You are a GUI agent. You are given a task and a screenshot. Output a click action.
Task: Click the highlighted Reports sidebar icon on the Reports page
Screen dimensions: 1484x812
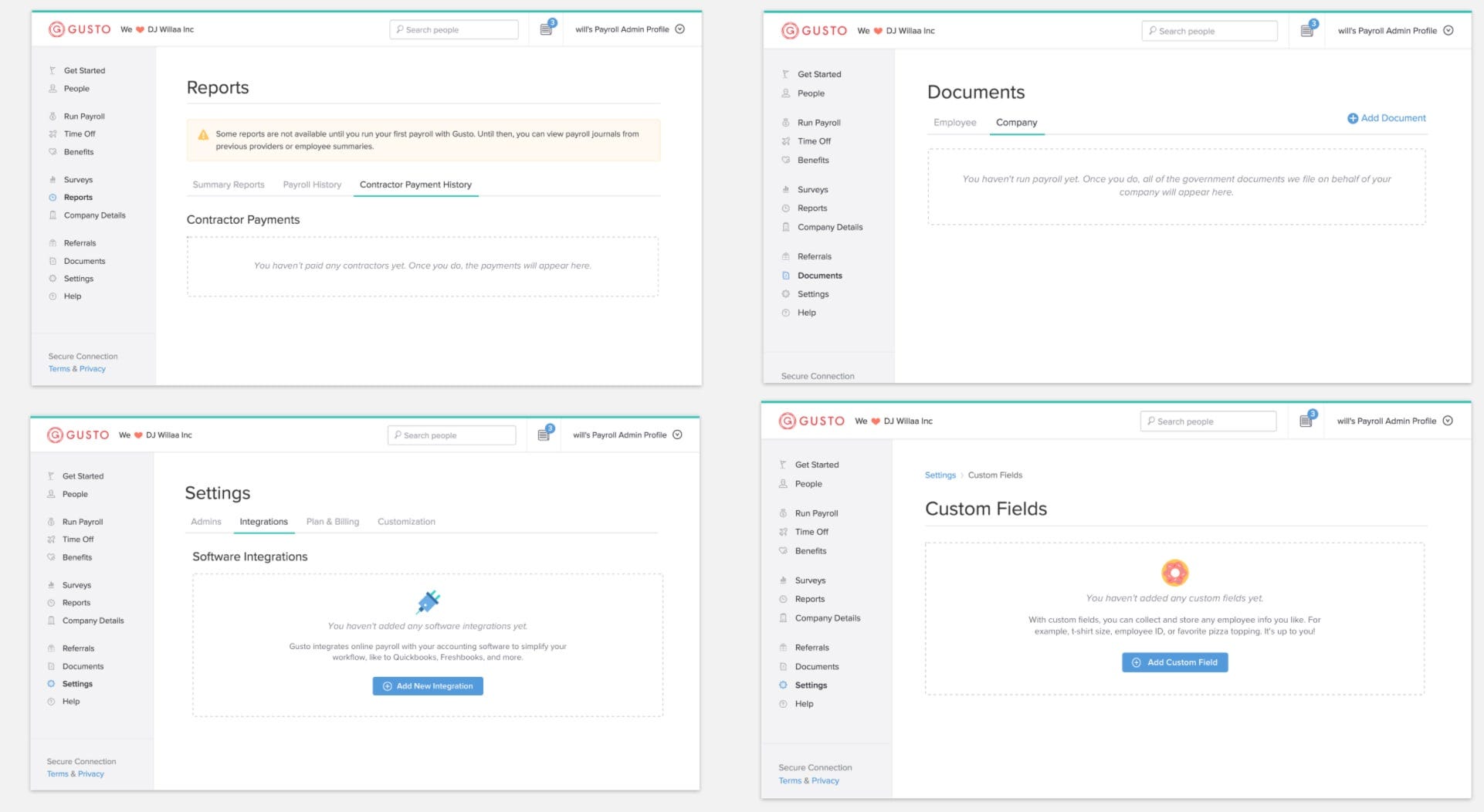point(53,198)
